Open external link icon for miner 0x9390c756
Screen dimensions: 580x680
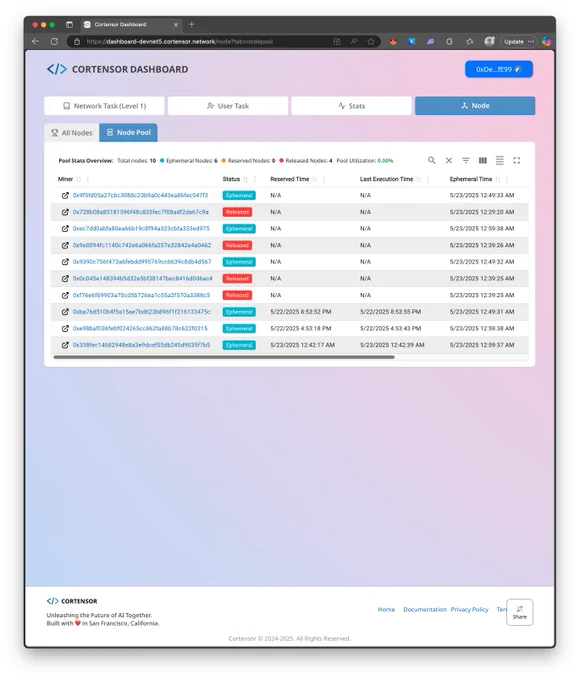(x=65, y=262)
